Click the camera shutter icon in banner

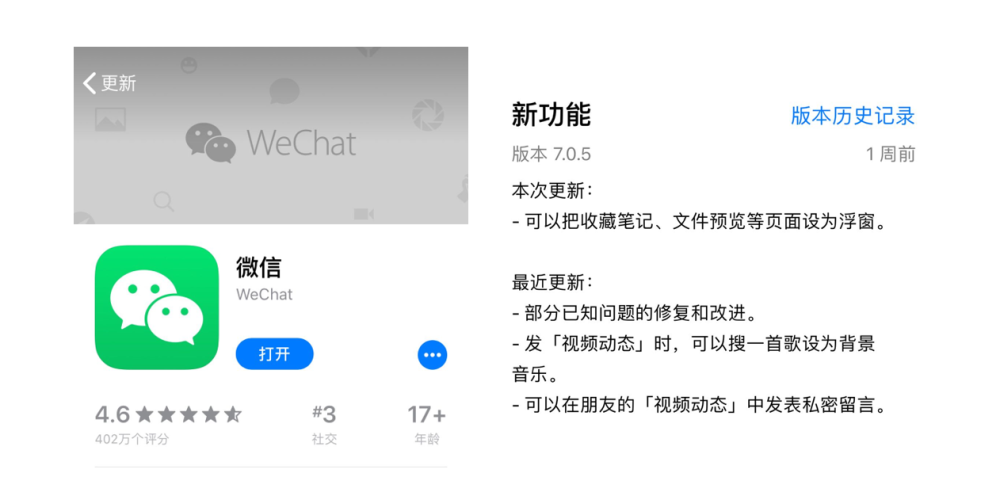427,115
